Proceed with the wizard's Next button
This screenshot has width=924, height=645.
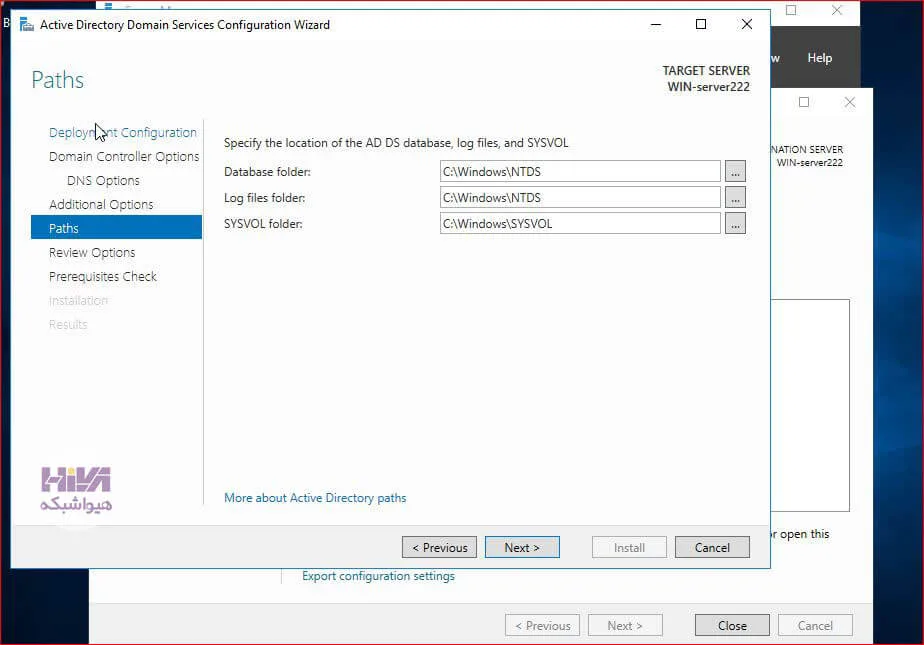[x=522, y=547]
